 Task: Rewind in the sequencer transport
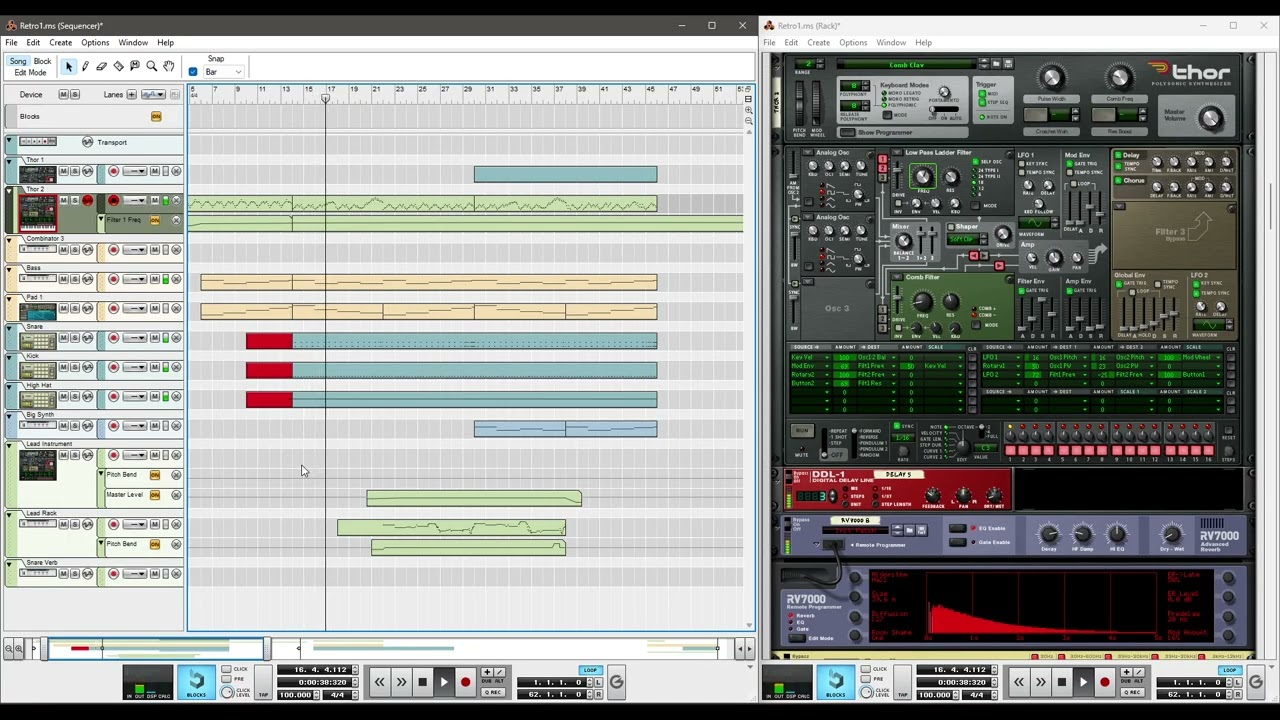pos(379,682)
